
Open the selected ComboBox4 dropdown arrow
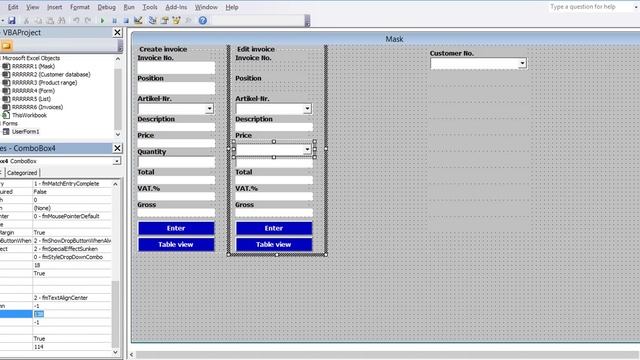point(307,149)
